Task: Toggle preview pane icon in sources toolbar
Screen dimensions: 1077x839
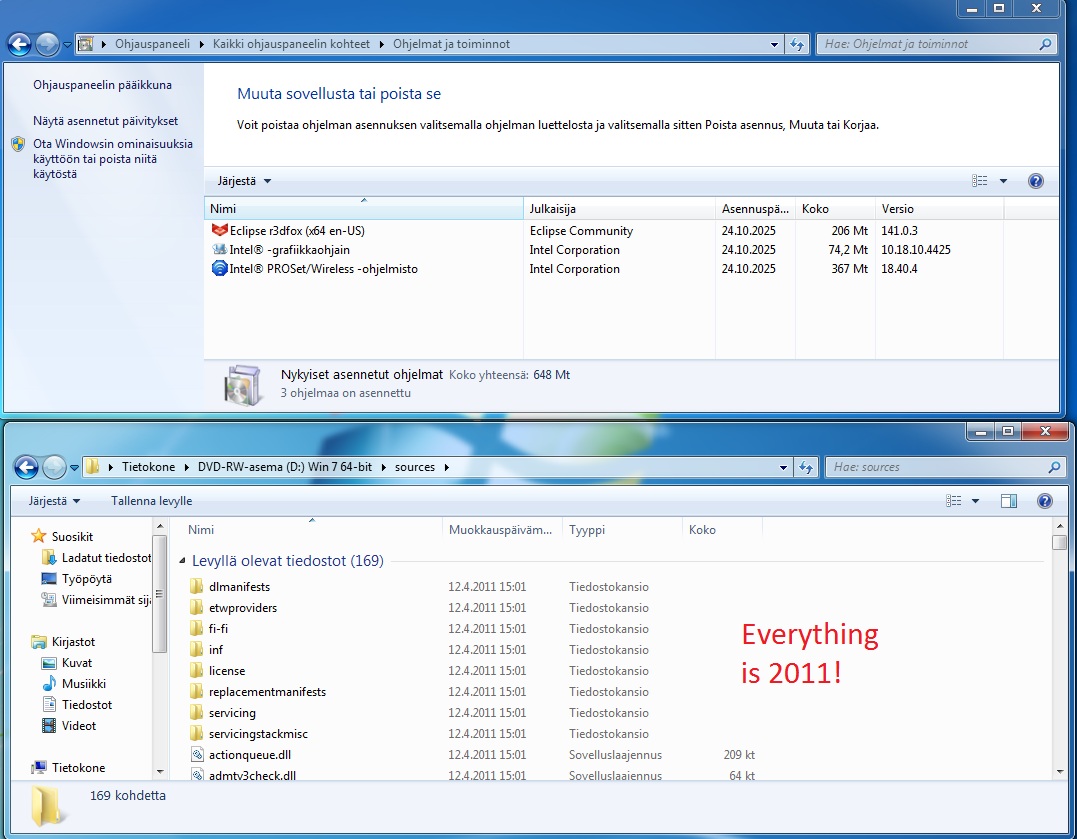Action: [x=1009, y=501]
